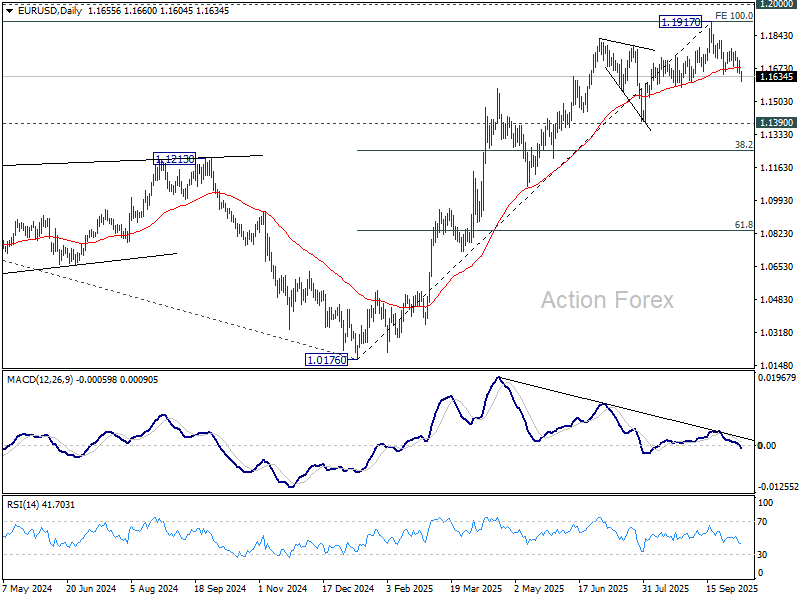Click the 1.20000 price tag at top
The image size is (800, 600).
(777, 4)
